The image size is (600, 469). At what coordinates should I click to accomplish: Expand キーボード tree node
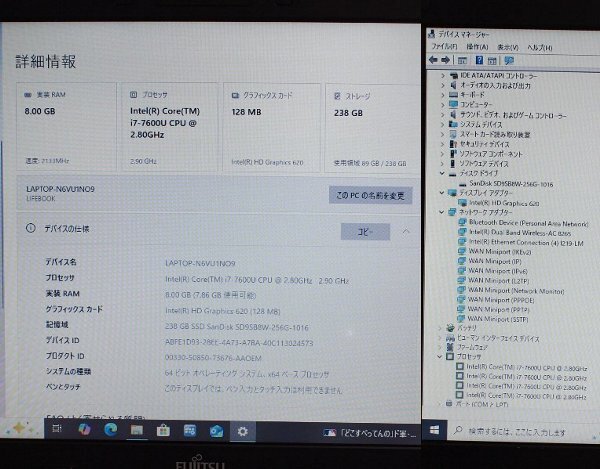pyautogui.click(x=443, y=94)
